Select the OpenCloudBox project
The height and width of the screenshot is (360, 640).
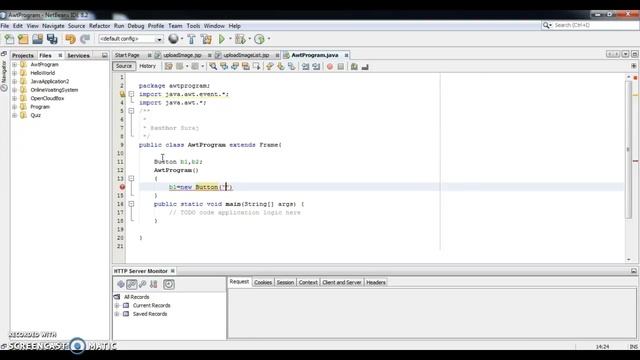tap(47, 98)
